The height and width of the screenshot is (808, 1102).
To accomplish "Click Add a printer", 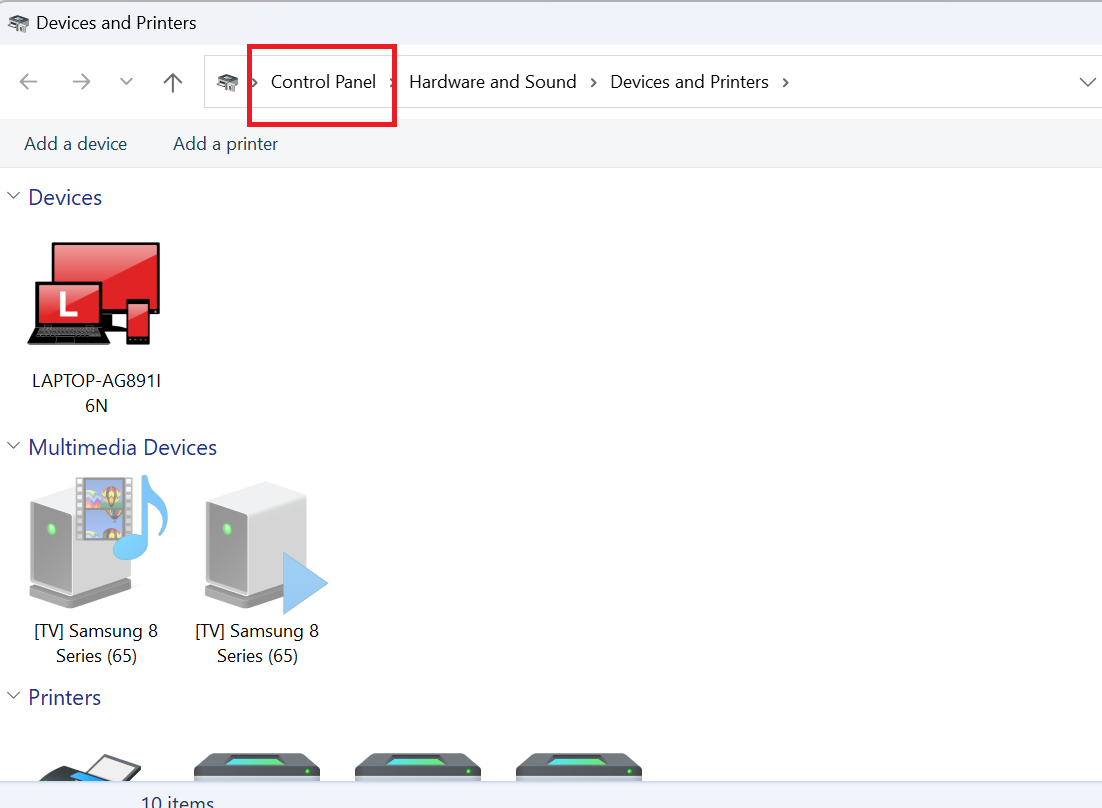I will click(225, 143).
